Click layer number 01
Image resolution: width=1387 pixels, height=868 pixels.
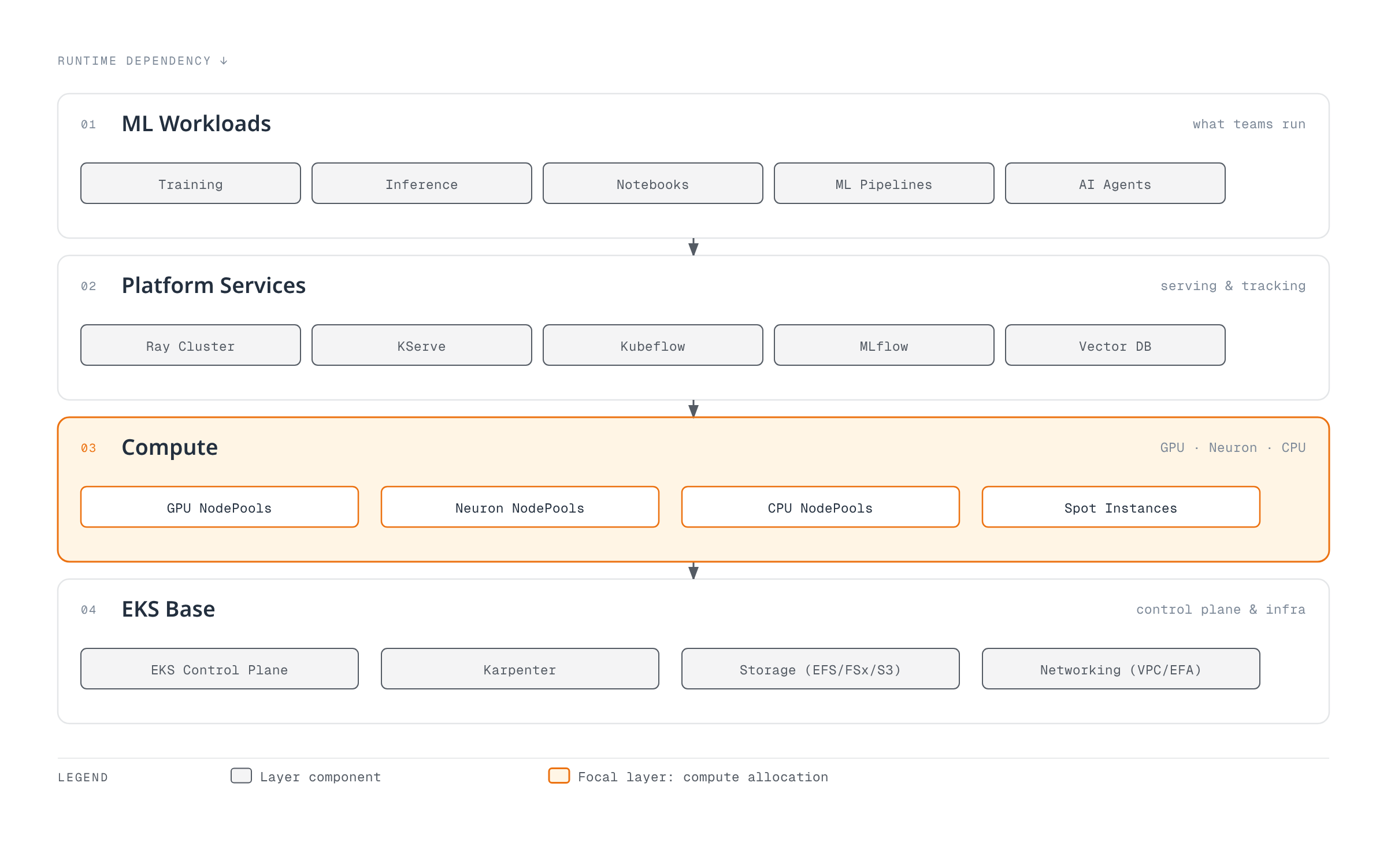click(x=88, y=124)
